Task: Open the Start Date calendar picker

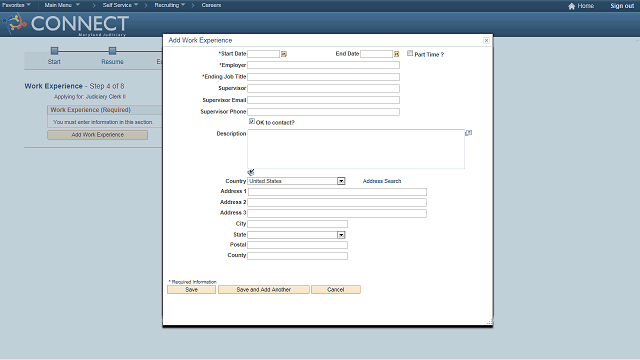Action: [284, 54]
